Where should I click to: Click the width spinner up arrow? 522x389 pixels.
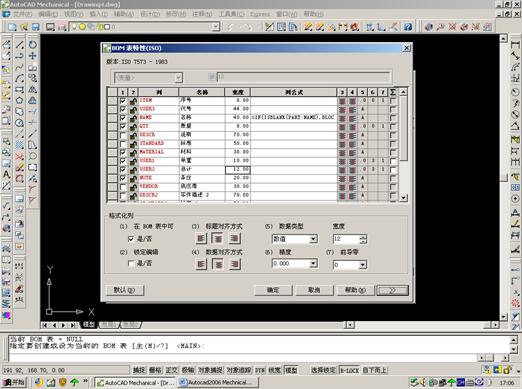pos(363,236)
